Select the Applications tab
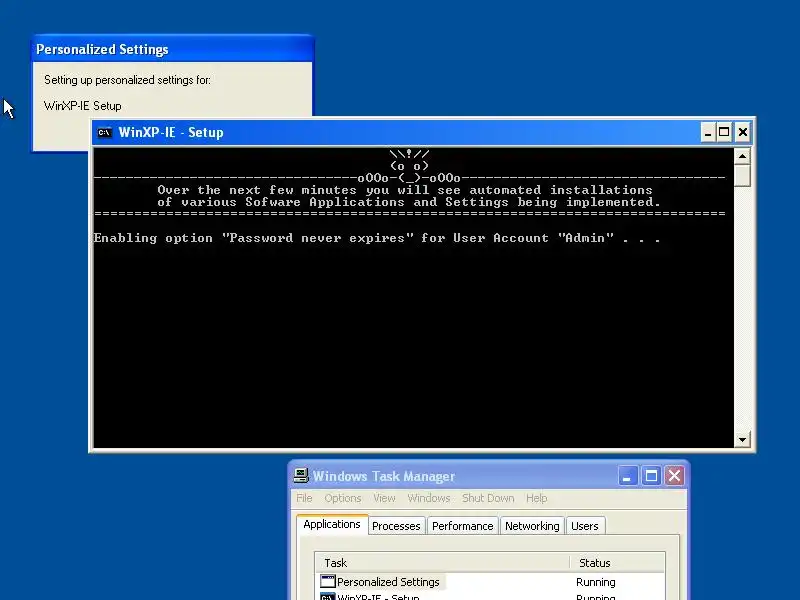The height and width of the screenshot is (600, 800). pyautogui.click(x=332, y=524)
